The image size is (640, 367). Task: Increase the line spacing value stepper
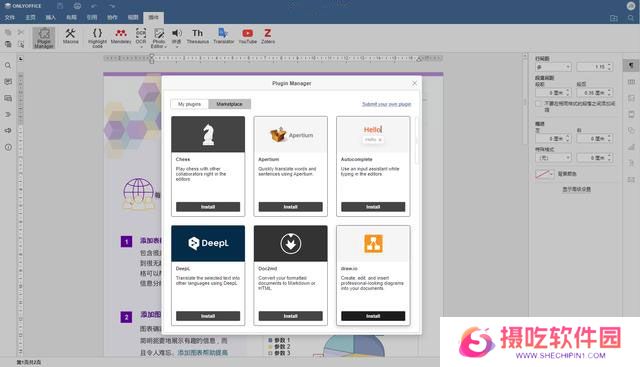pos(609,65)
